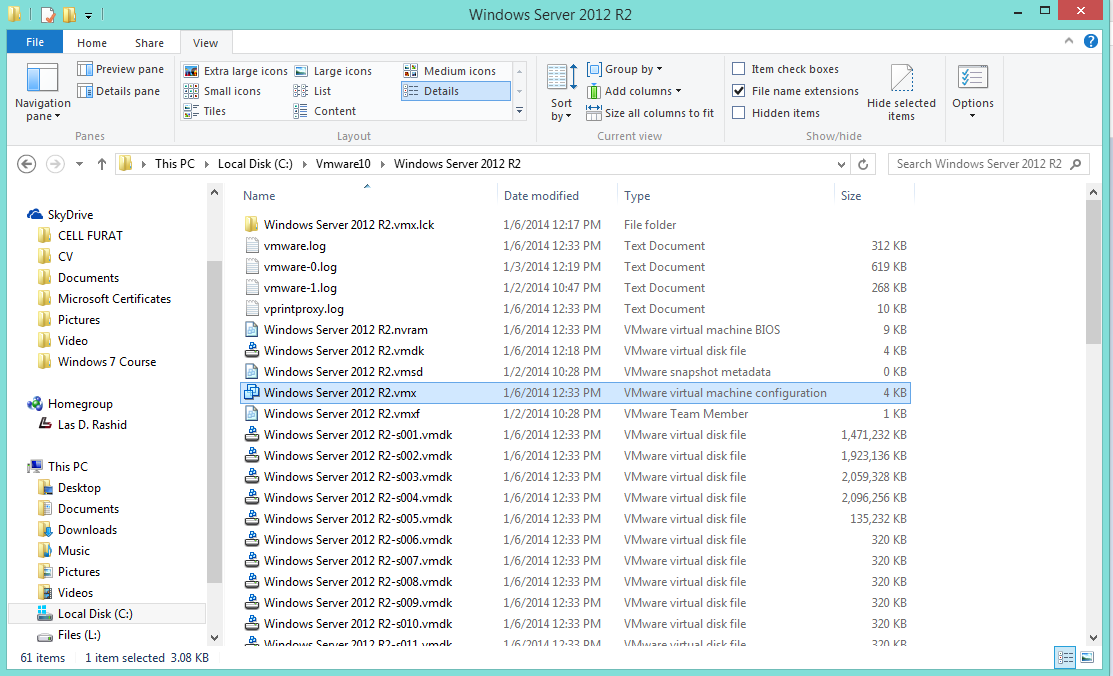Refresh the current folder
This screenshot has width=1113, height=676.
pyautogui.click(x=863, y=164)
